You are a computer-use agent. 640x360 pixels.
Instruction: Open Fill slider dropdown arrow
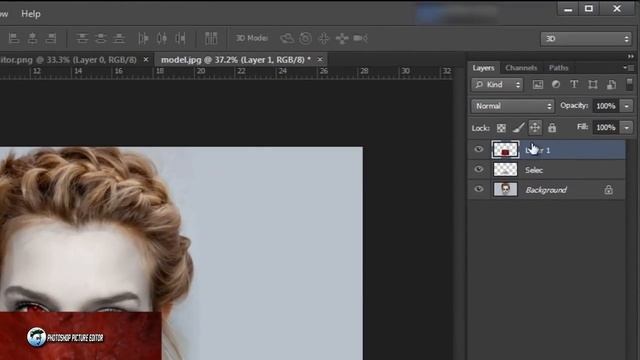(x=627, y=127)
